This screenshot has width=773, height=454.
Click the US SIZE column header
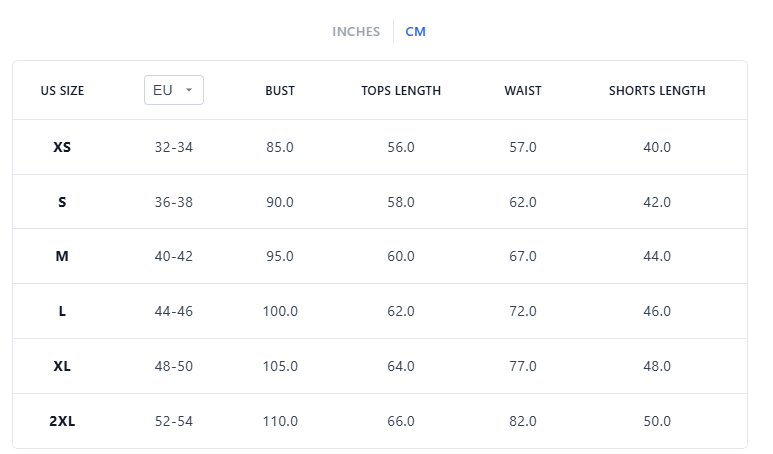click(x=62, y=91)
